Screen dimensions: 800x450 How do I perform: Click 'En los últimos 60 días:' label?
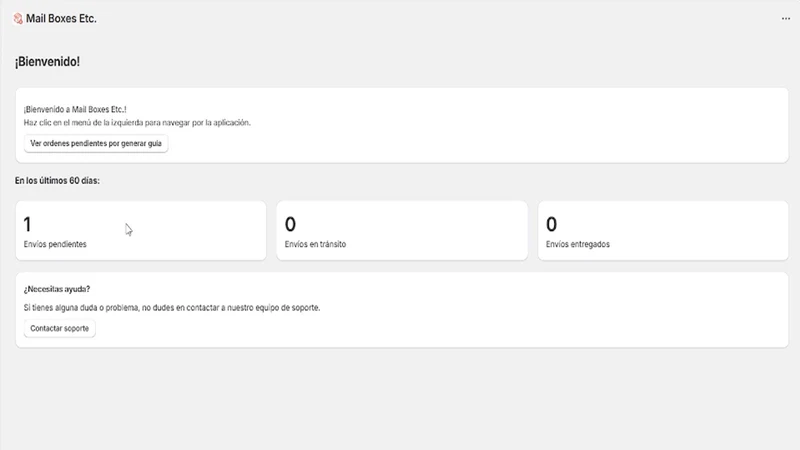tap(57, 181)
